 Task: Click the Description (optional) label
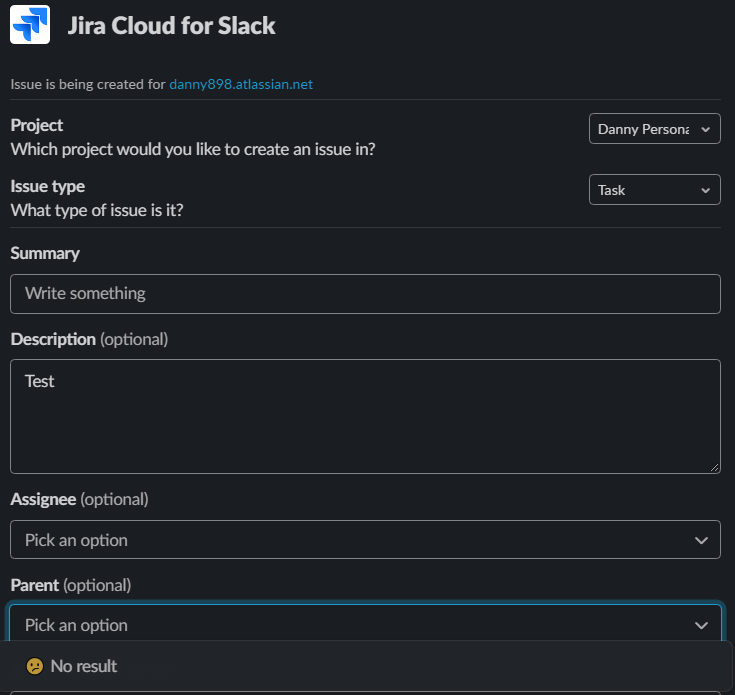89,339
